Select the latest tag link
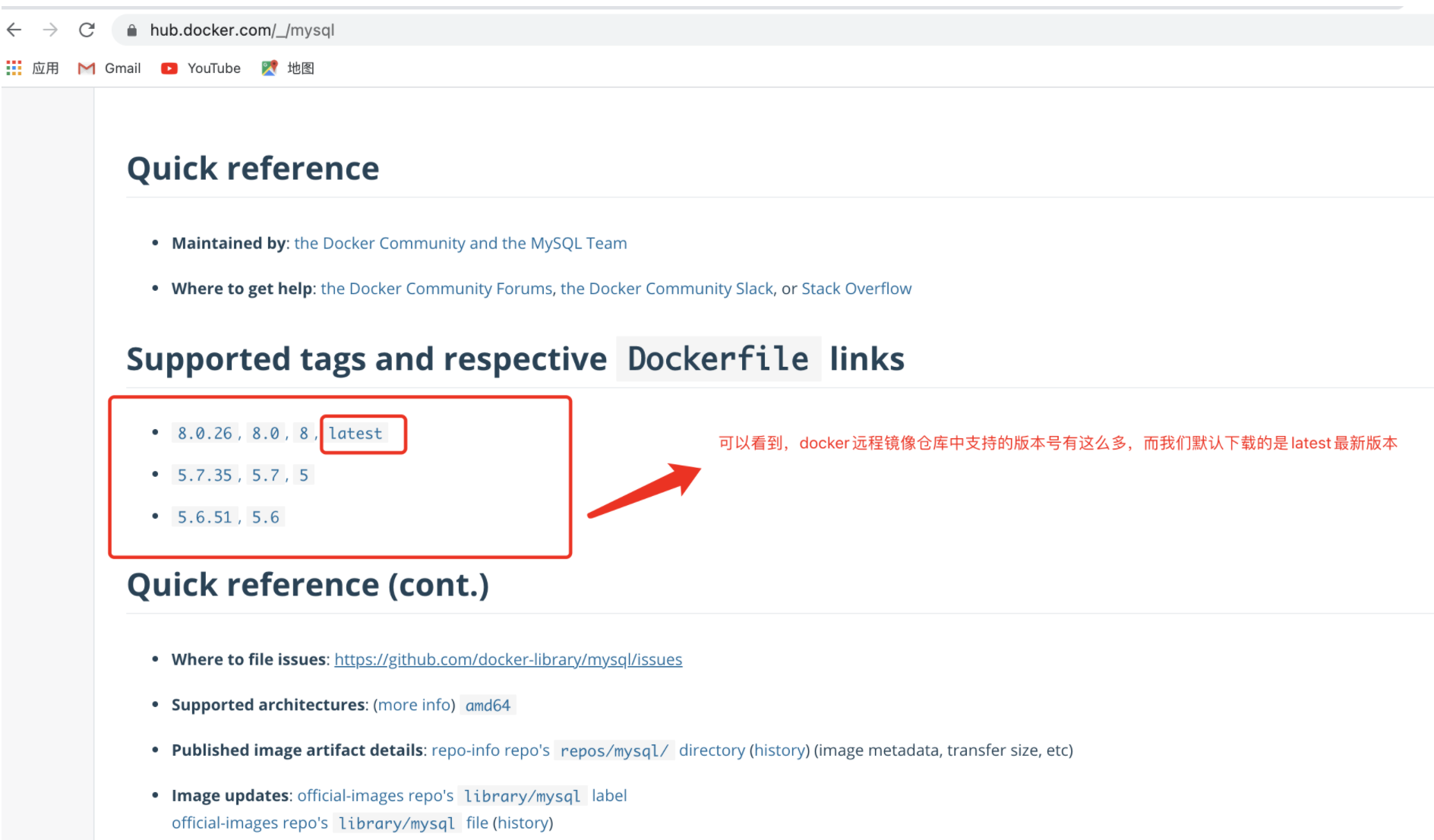1434x840 pixels. click(355, 433)
